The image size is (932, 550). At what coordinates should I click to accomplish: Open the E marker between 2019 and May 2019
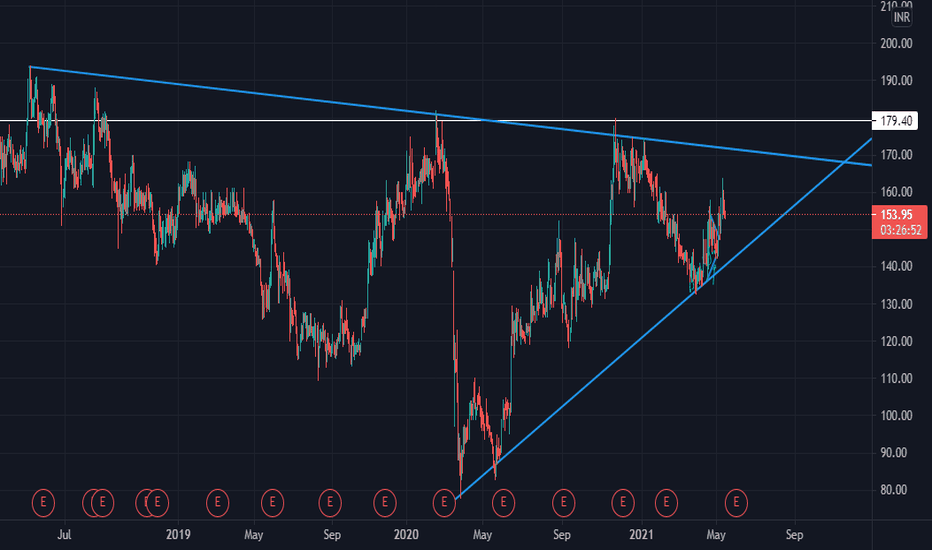point(218,503)
